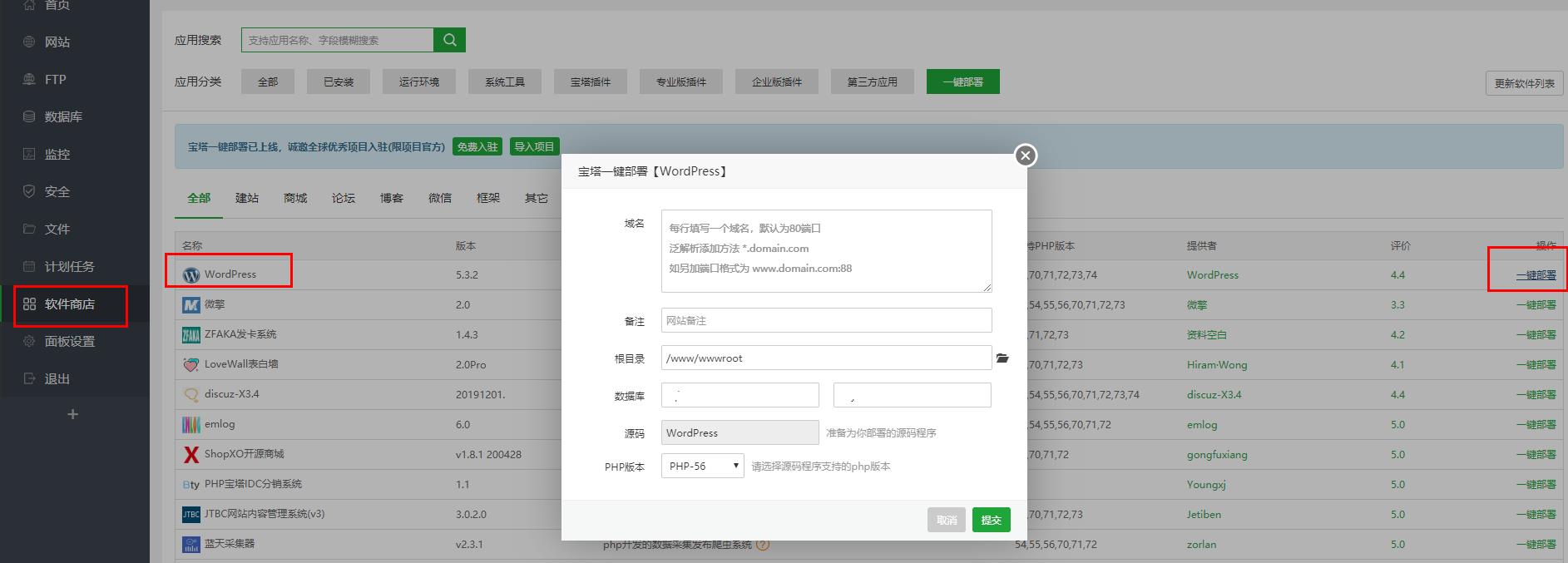
Task: Filter by 宝塔插件 category
Action: point(591,81)
